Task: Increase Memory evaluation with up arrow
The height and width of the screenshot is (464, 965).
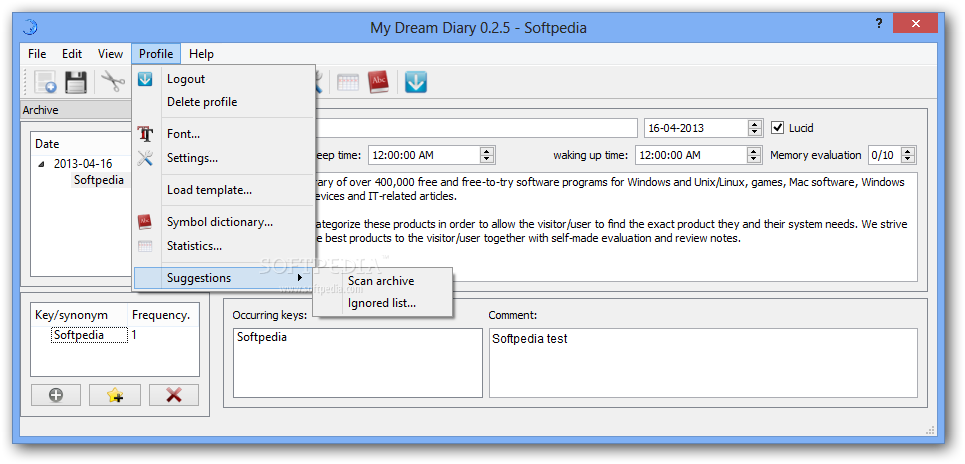Action: 908,151
